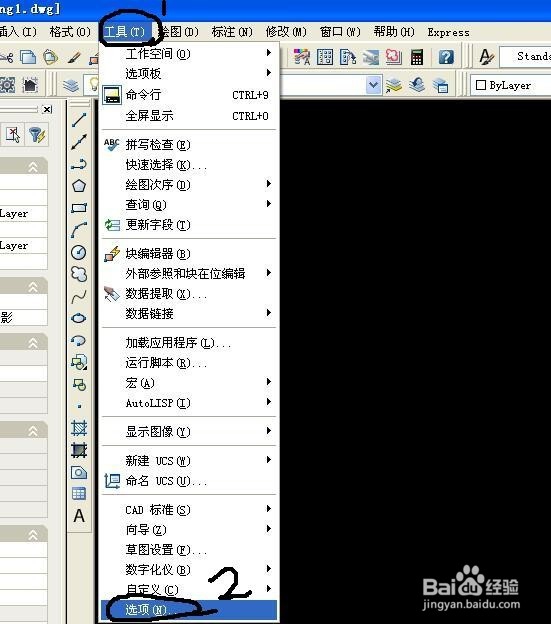Open the Layer States Manager icon
Viewport: 551px width, 624px height.
[x=440, y=85]
